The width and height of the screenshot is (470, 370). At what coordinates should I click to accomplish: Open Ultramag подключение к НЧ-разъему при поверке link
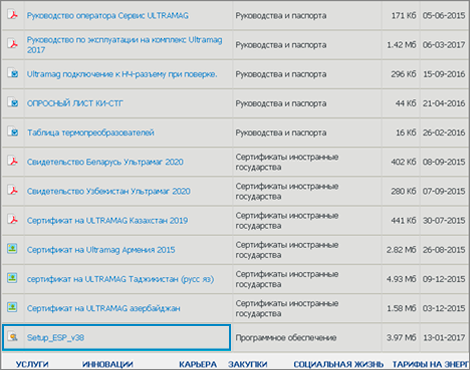coord(122,74)
